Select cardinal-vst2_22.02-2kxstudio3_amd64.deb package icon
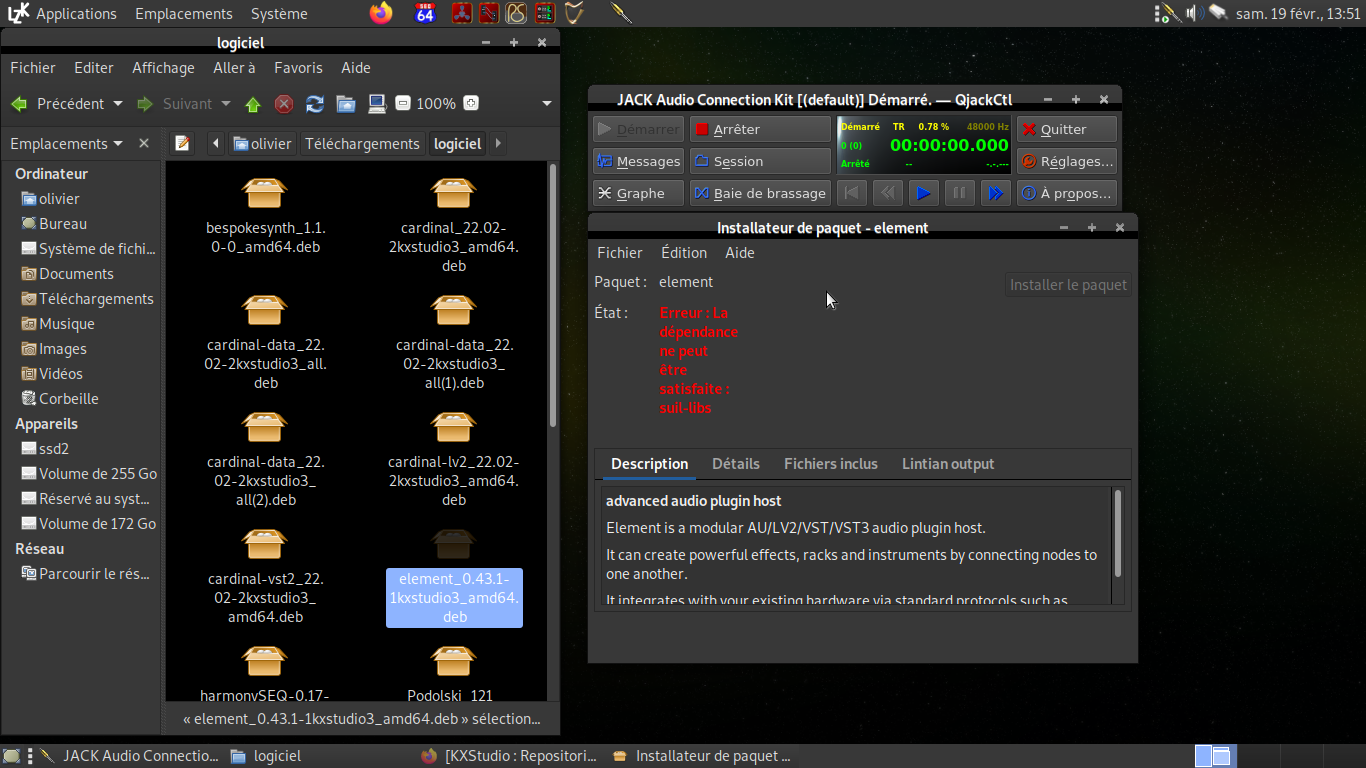Image resolution: width=1366 pixels, height=768 pixels. pyautogui.click(x=265, y=545)
